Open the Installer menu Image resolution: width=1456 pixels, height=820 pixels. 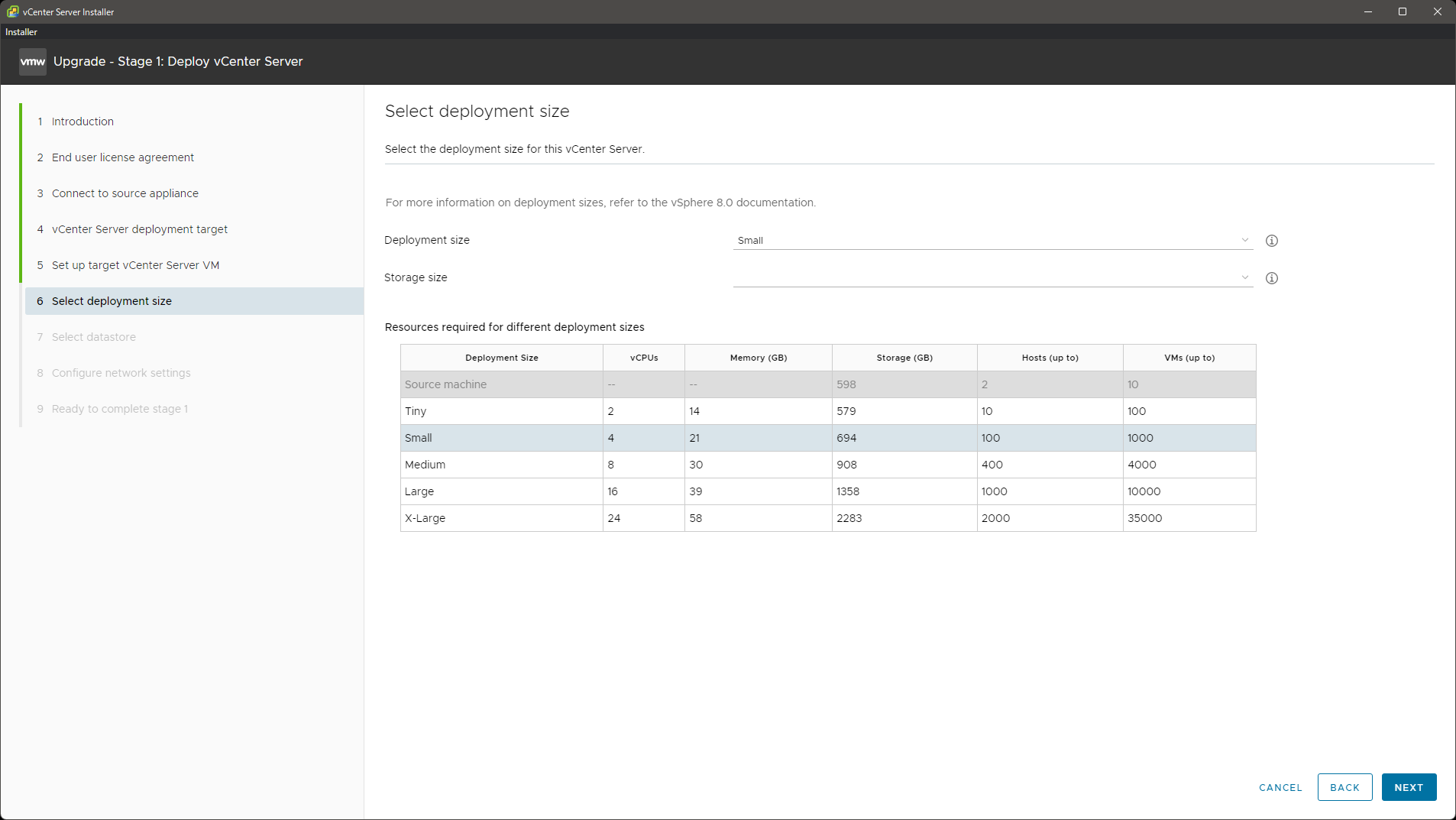click(21, 32)
